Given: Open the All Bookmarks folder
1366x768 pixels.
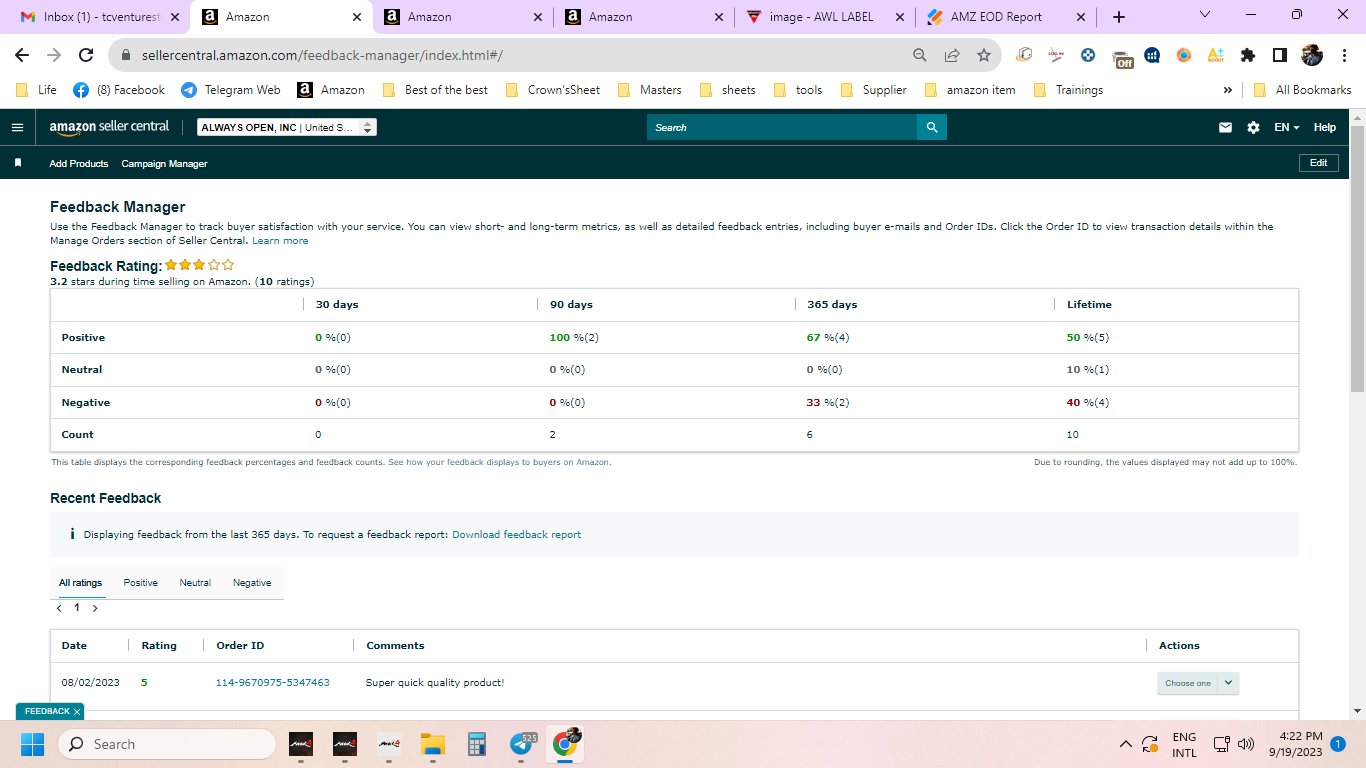Looking at the screenshot, I should coord(1302,90).
